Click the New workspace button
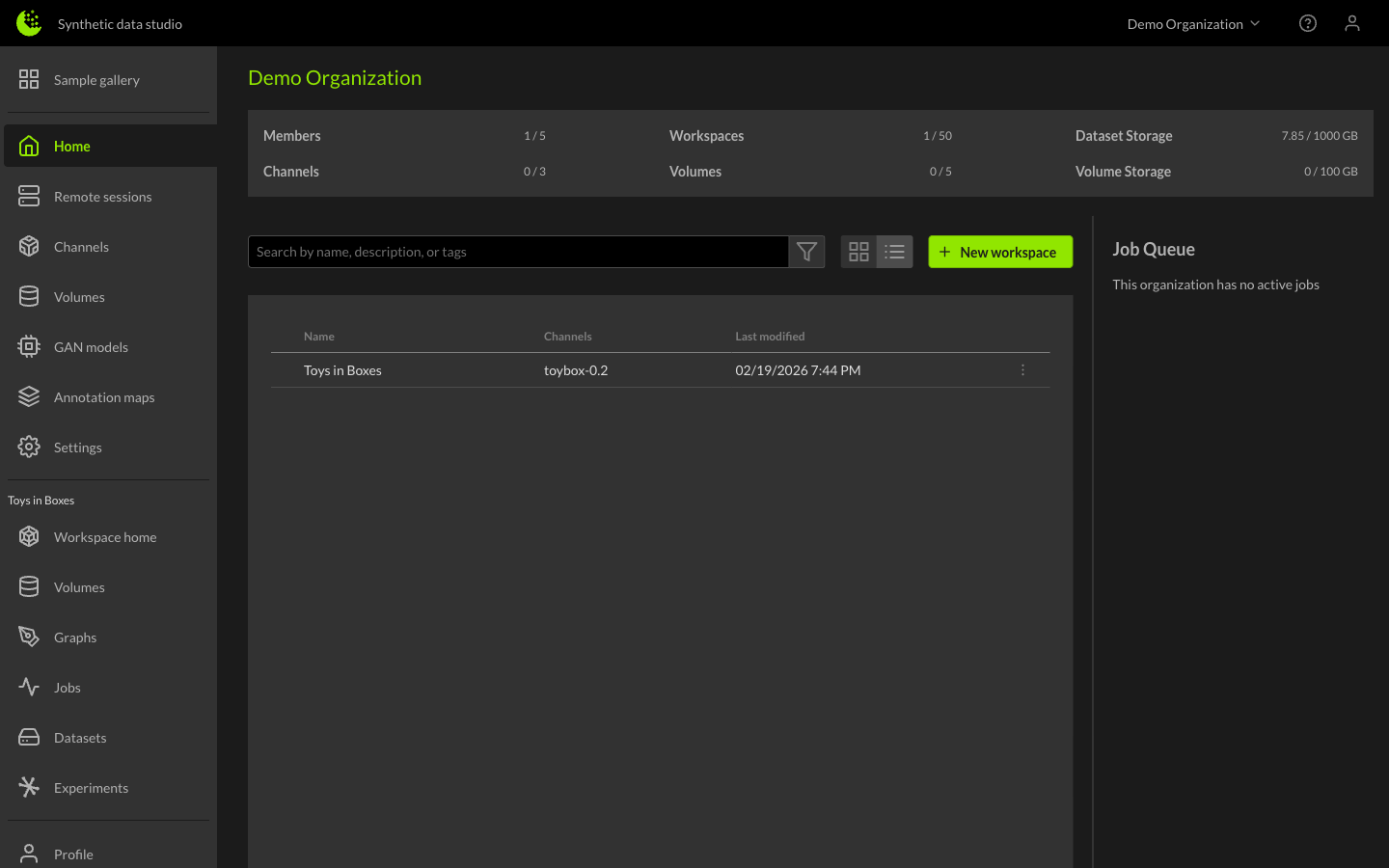The image size is (1389, 868). [x=999, y=252]
